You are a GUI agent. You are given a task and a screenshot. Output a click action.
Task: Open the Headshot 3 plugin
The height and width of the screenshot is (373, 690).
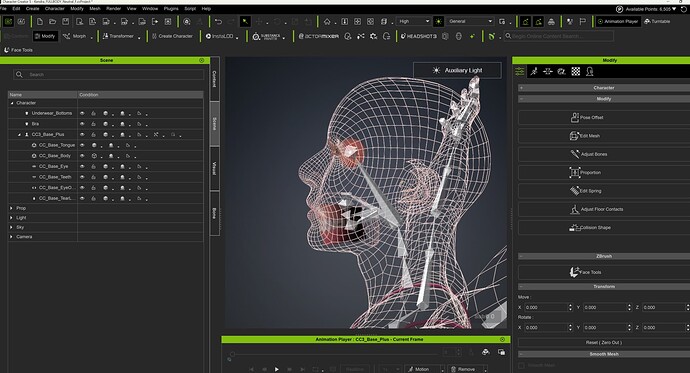pyautogui.click(x=418, y=36)
